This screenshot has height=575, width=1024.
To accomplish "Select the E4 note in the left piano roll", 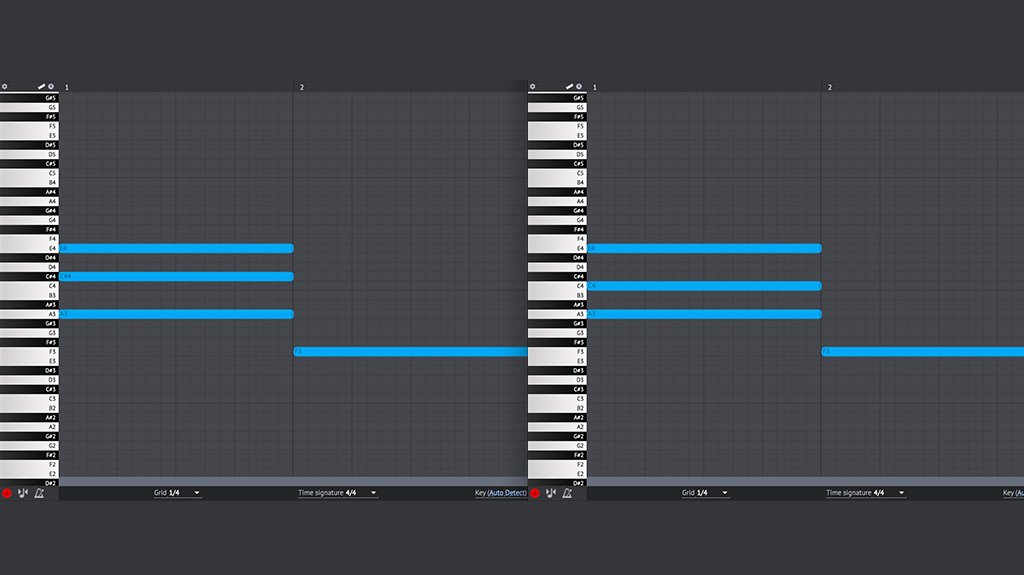I will coord(176,248).
